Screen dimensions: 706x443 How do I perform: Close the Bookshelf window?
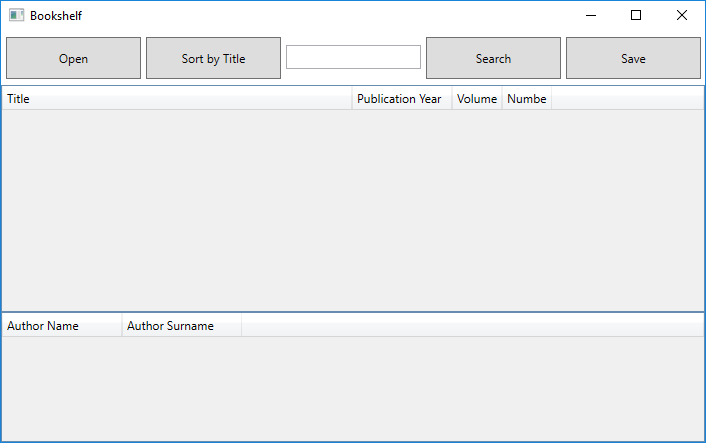point(682,15)
